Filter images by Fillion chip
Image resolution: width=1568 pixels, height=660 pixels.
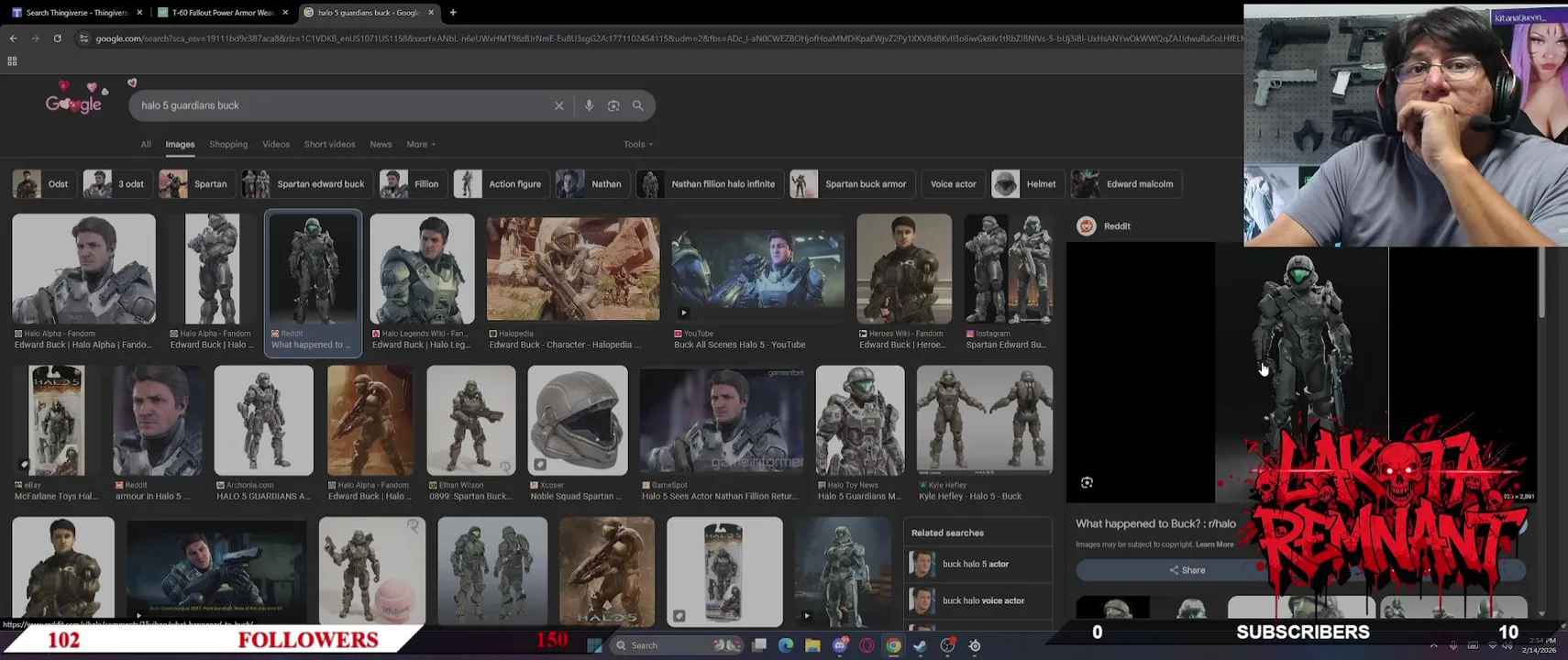[413, 184]
